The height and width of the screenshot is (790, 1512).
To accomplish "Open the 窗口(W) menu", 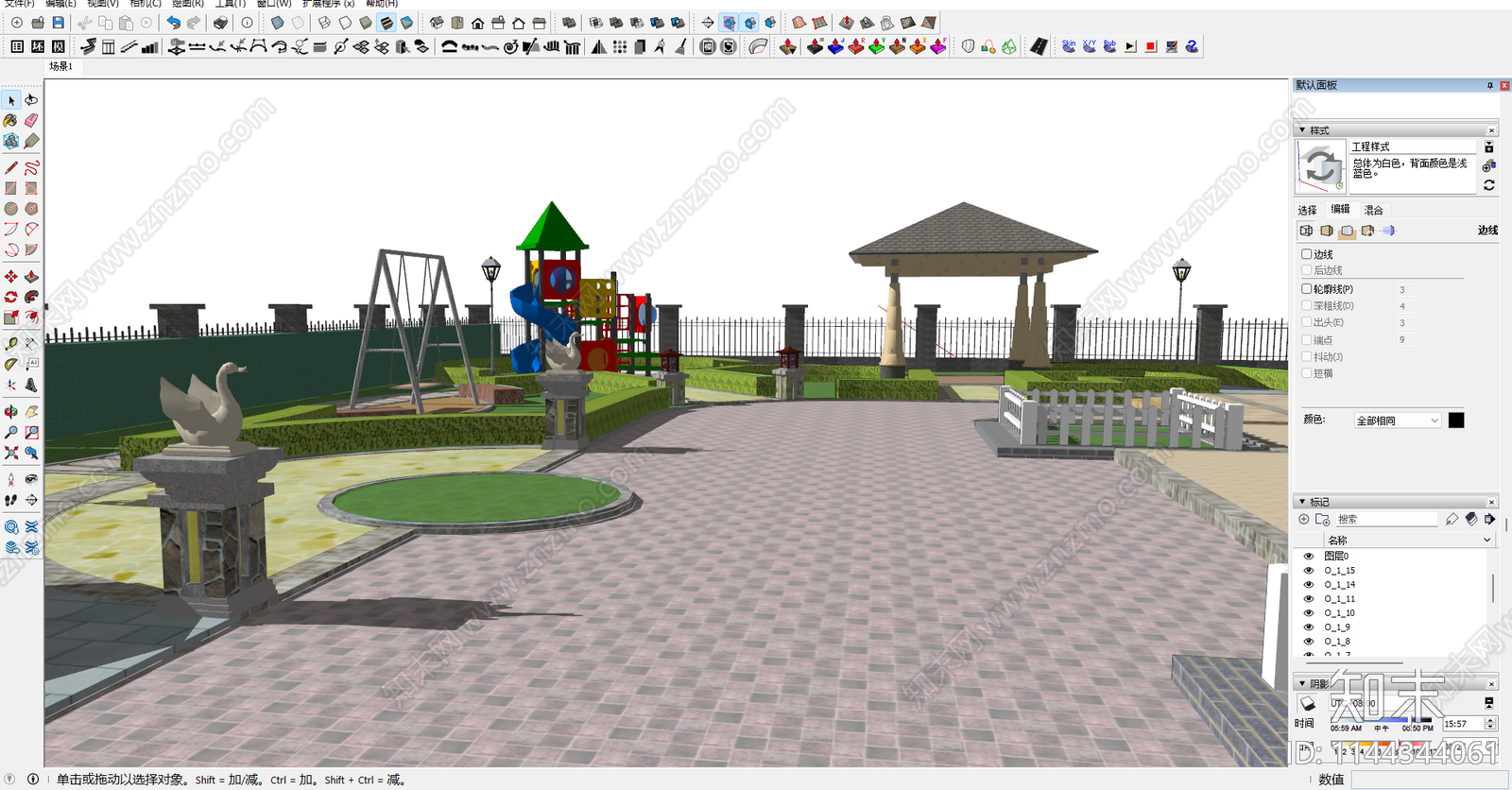I will click(274, 4).
